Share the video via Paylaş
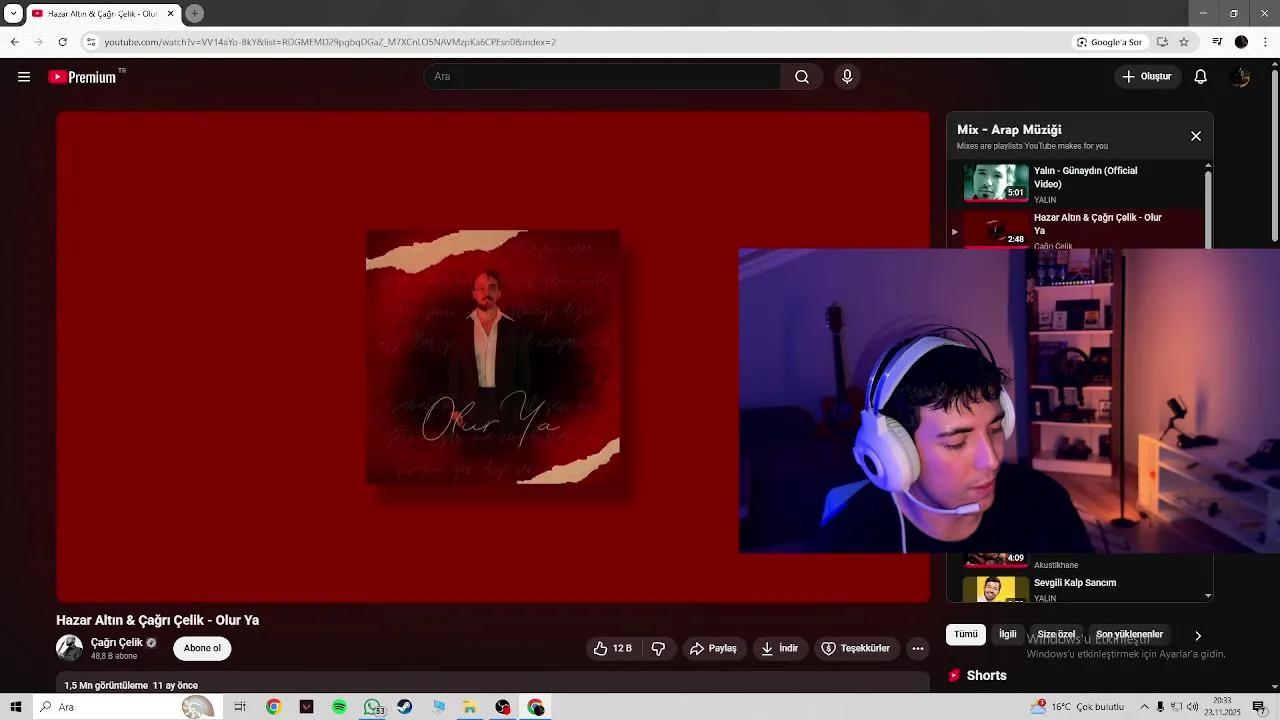 (713, 649)
